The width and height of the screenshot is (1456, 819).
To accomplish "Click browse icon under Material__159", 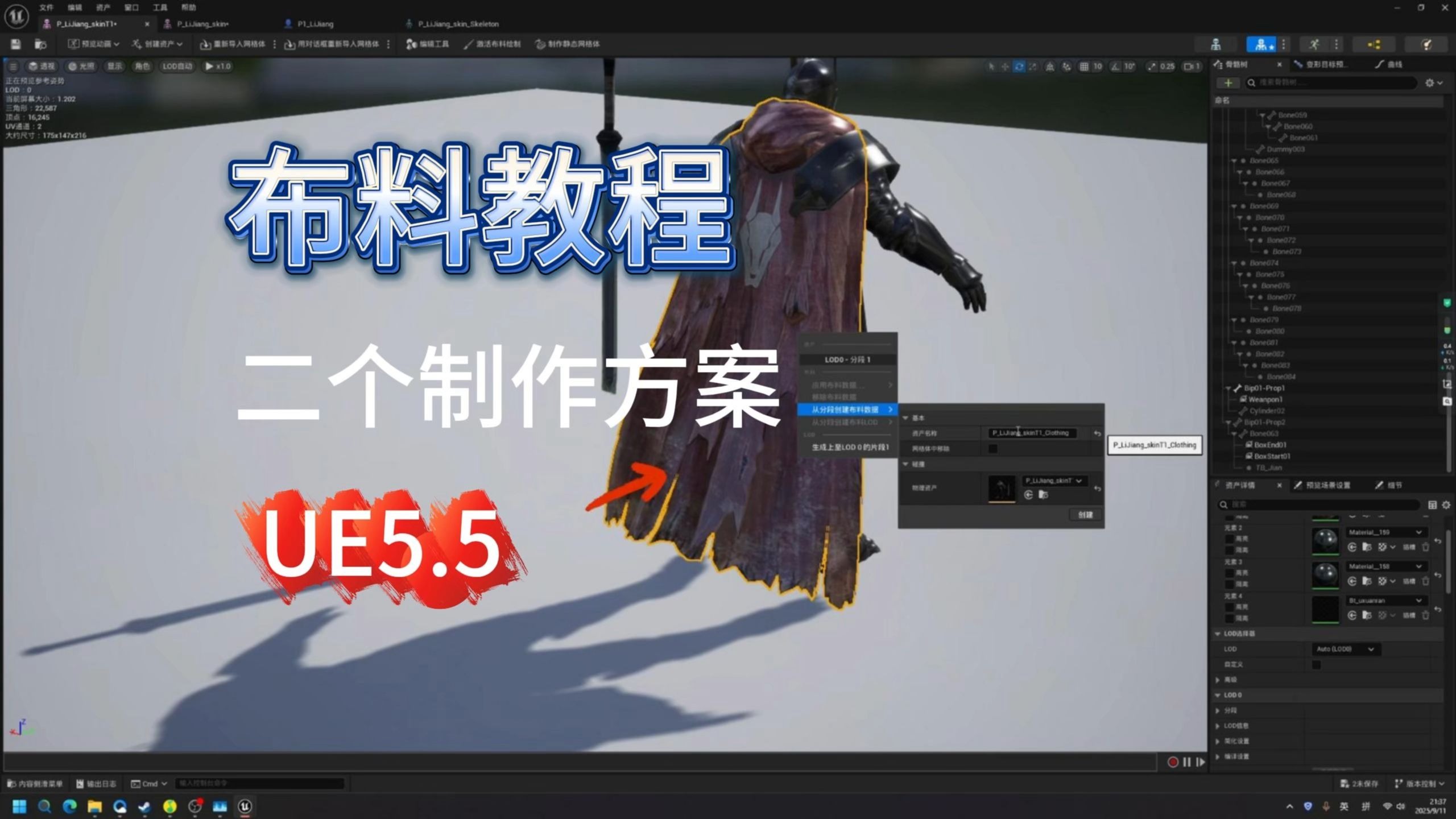I will pyautogui.click(x=1366, y=547).
